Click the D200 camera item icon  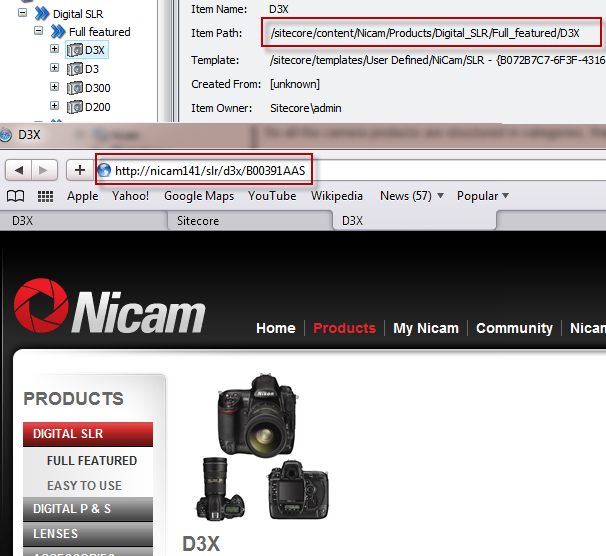point(75,107)
